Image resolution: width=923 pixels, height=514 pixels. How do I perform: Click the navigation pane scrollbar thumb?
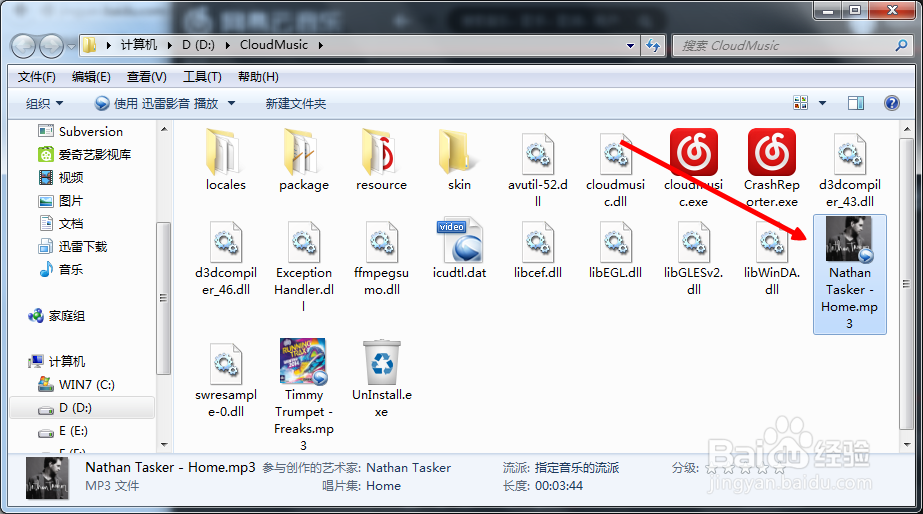point(163,298)
